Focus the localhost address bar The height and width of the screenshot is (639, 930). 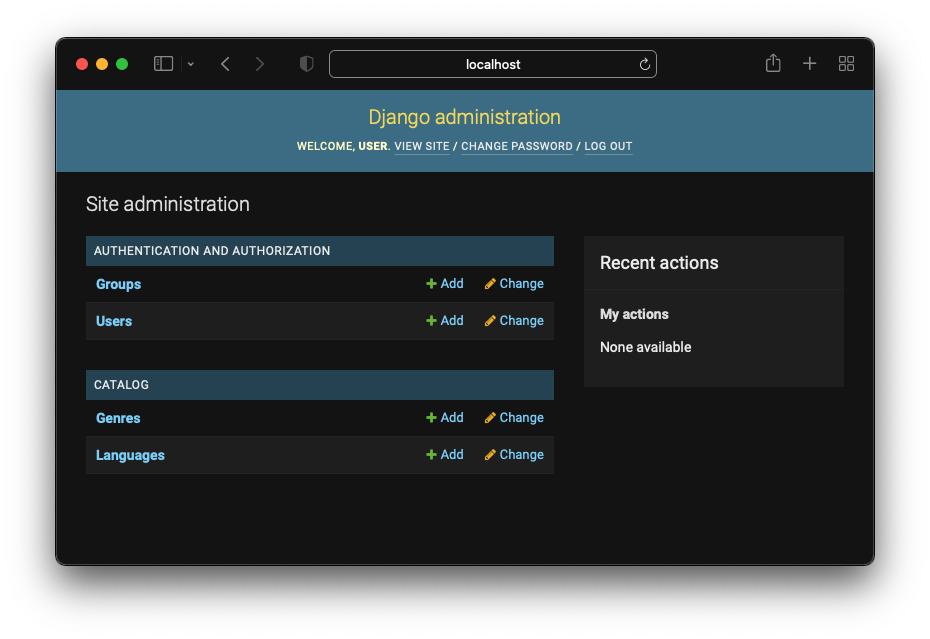[492, 64]
